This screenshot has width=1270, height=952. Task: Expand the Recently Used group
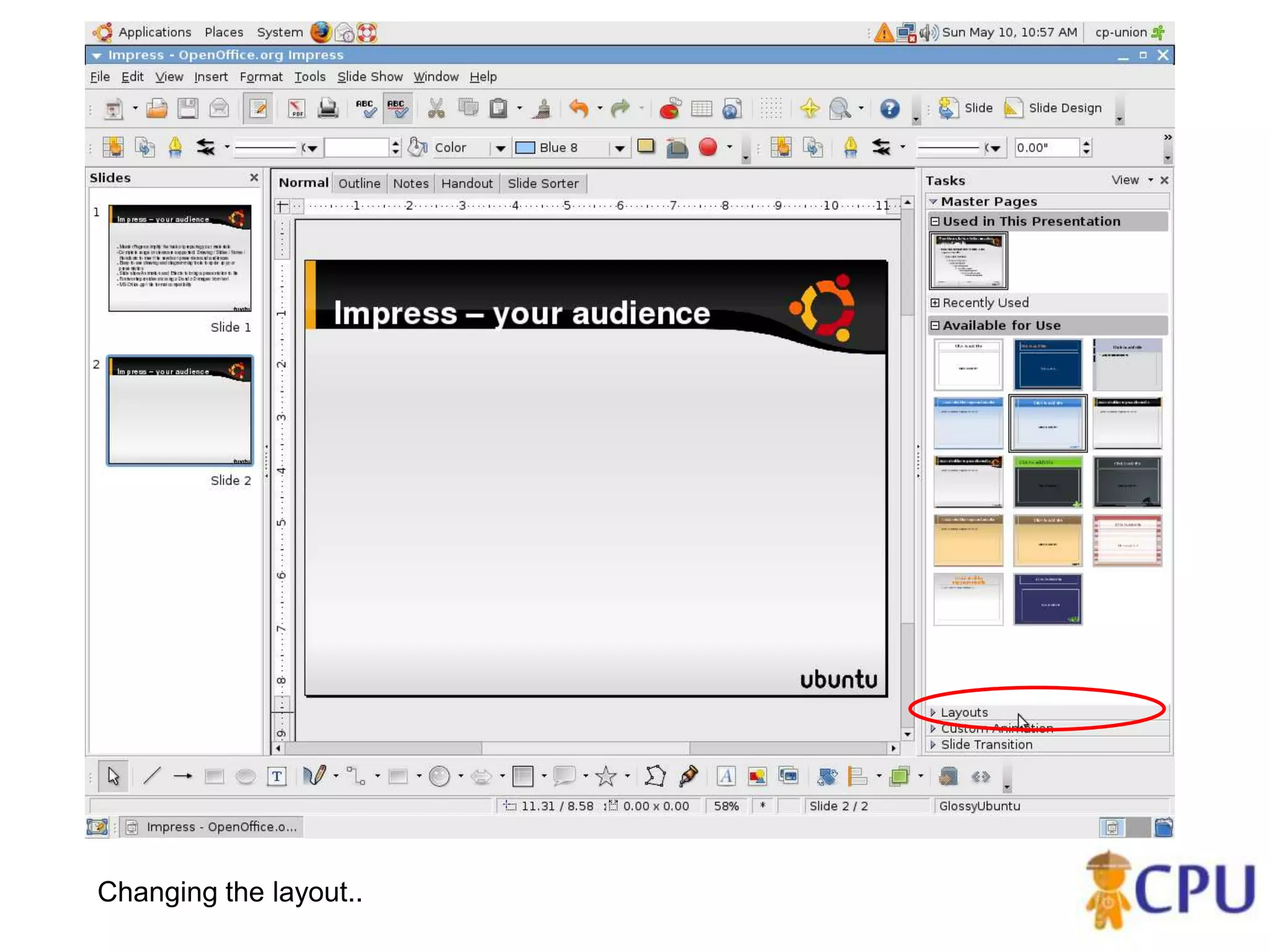[x=935, y=302]
